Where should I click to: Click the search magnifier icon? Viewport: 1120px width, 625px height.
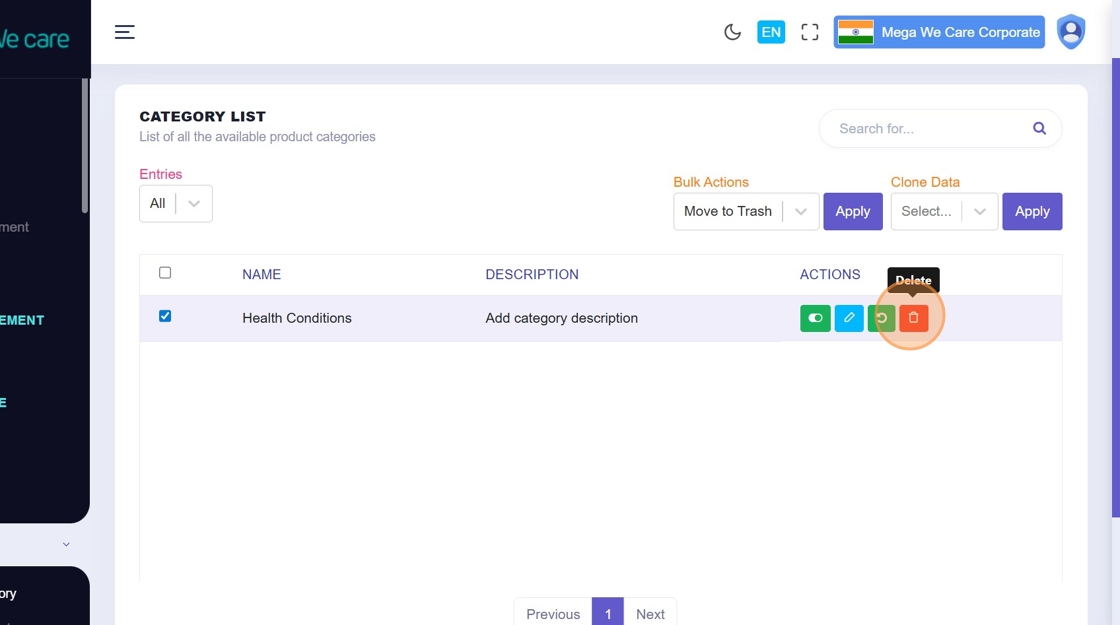(x=1039, y=128)
